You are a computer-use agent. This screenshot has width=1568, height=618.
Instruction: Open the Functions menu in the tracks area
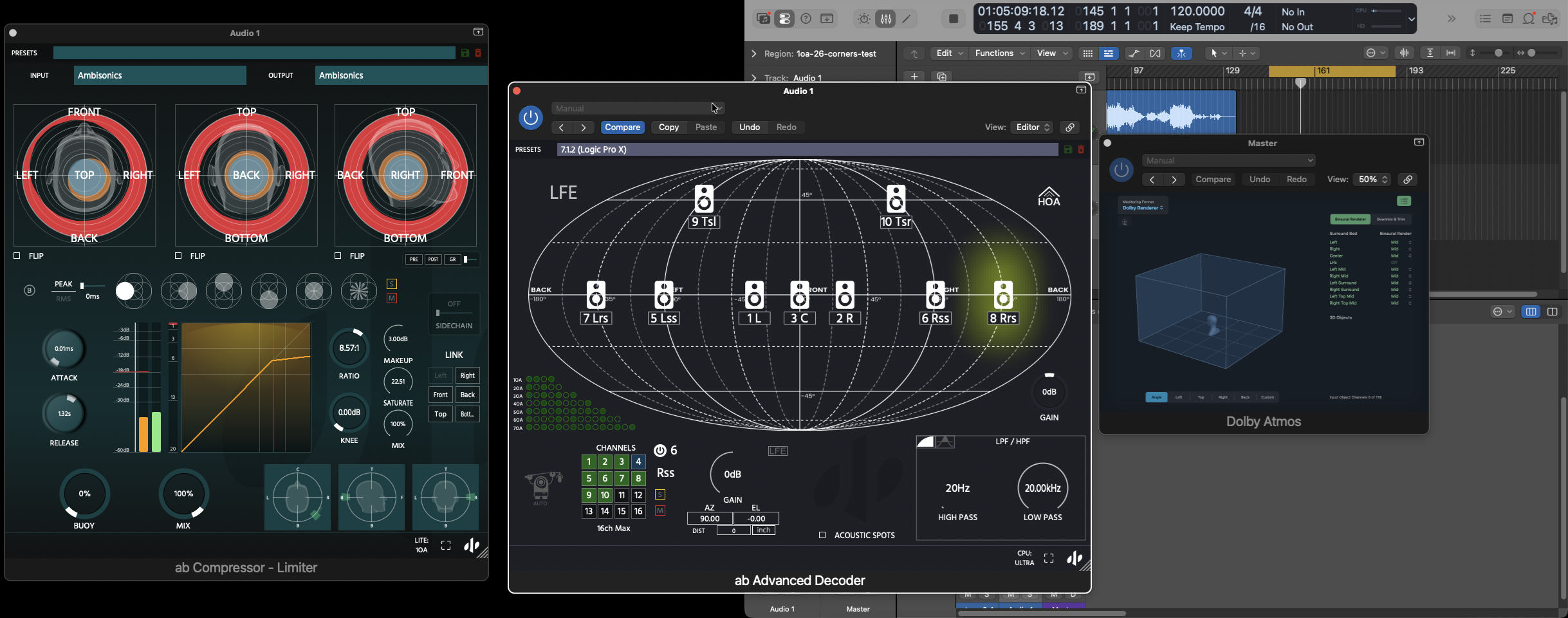(999, 53)
